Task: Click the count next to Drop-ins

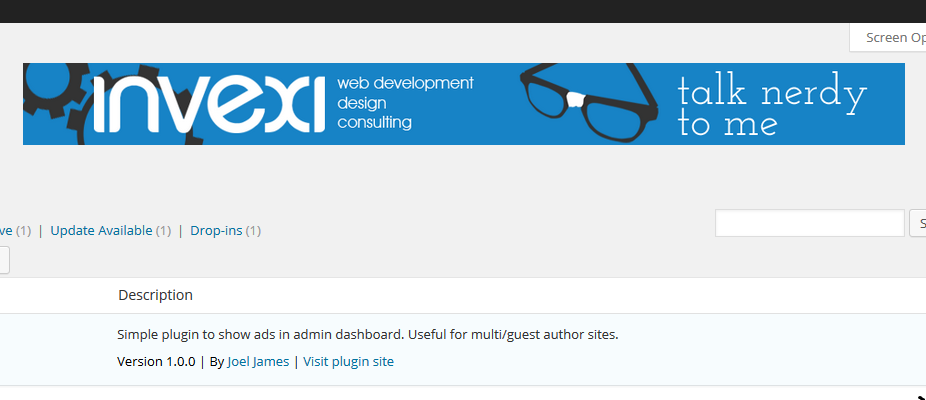Action: coord(253,230)
